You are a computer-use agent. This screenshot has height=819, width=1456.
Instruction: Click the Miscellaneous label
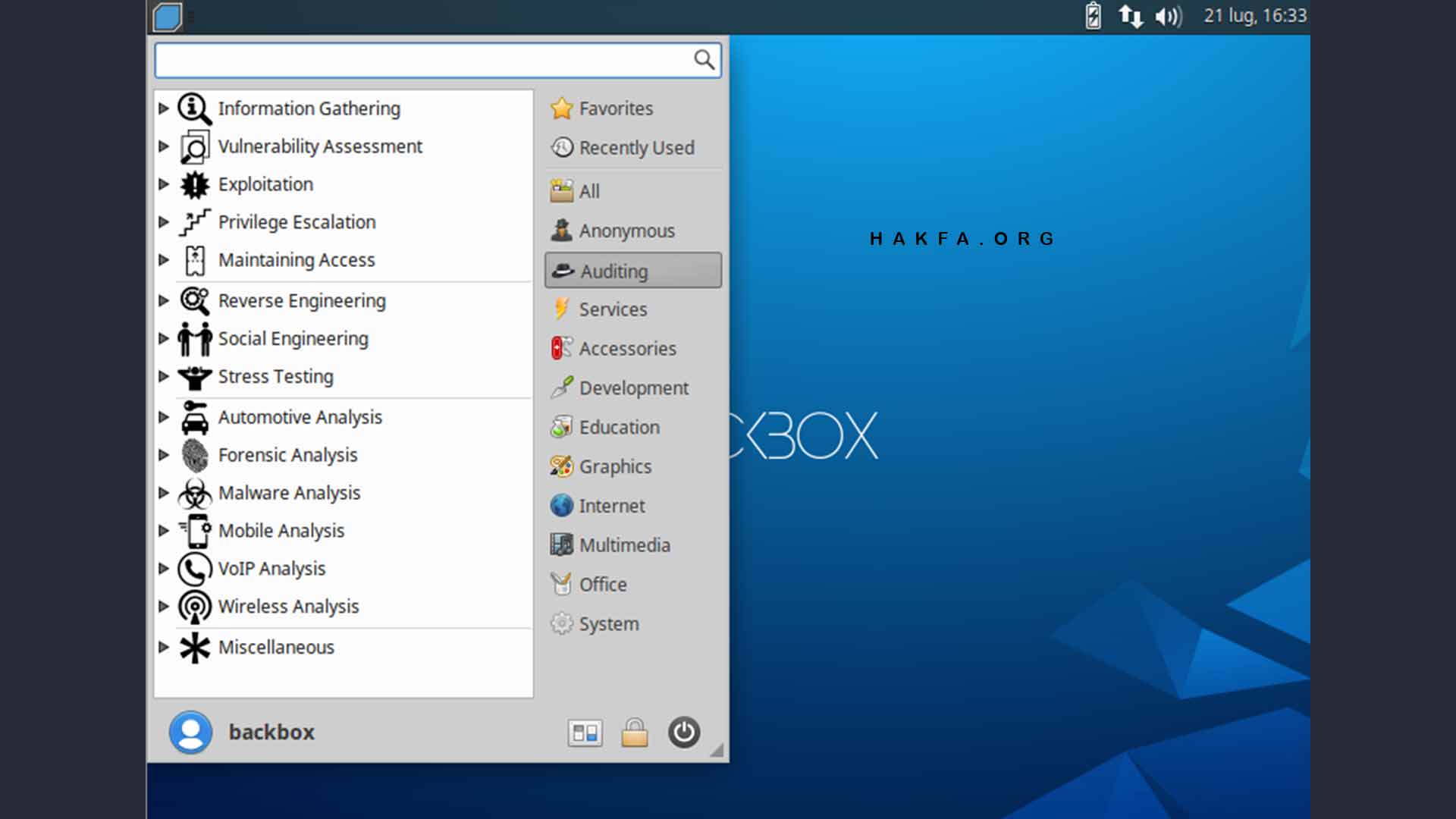click(276, 648)
